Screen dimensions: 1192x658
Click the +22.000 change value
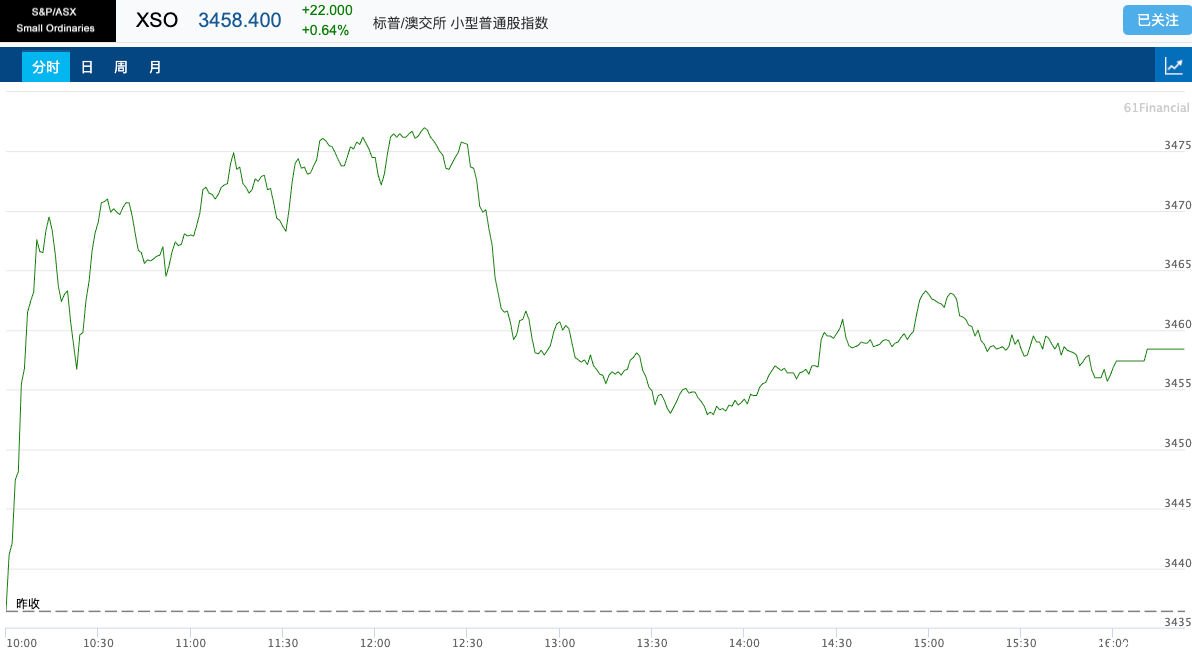tap(327, 11)
